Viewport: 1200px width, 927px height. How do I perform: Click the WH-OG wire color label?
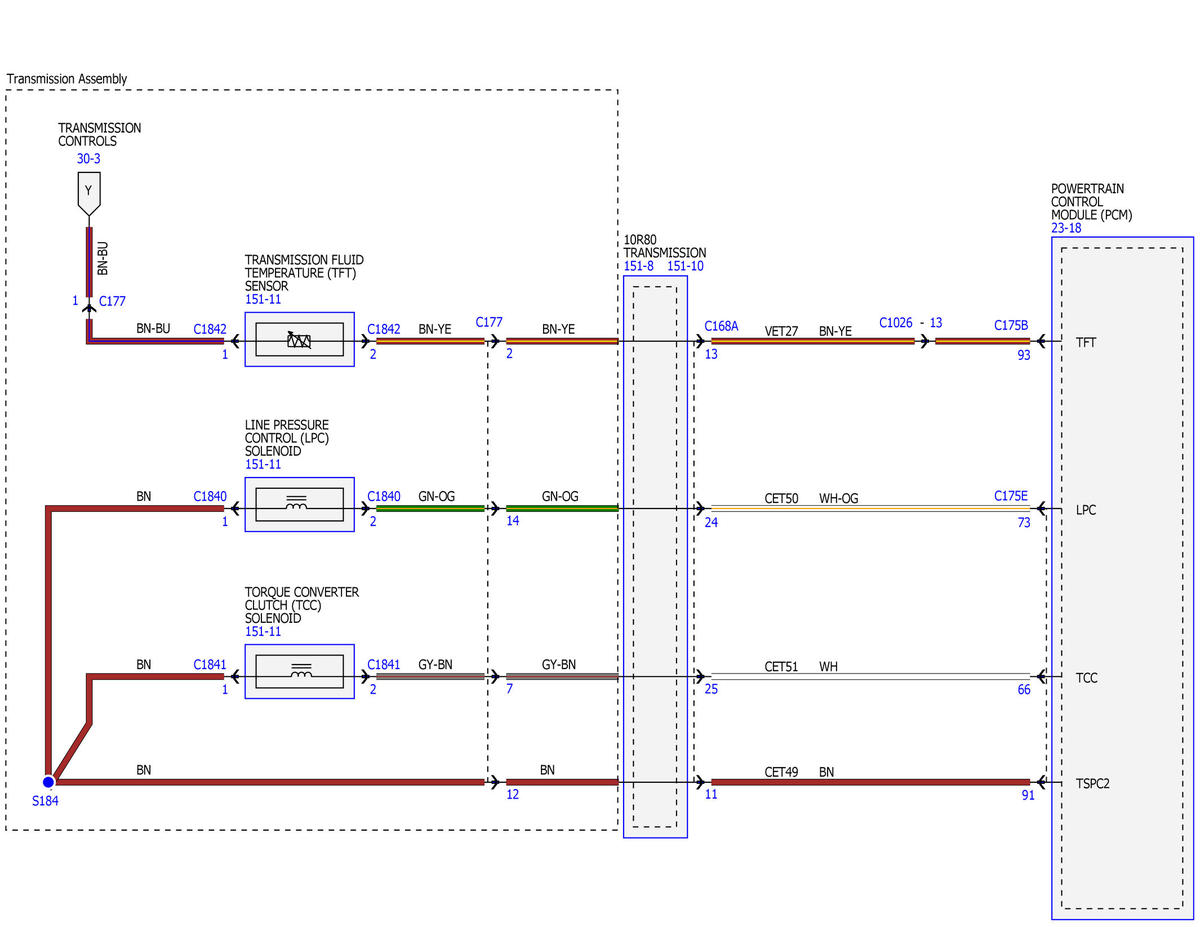tap(838, 497)
